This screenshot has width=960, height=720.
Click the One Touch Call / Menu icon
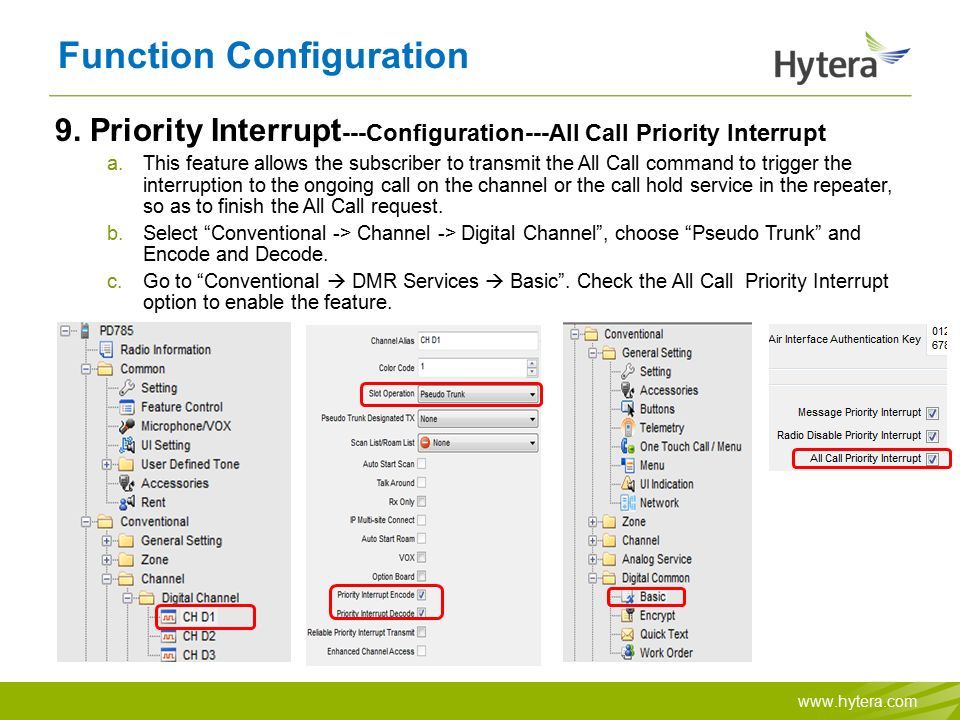pyautogui.click(x=628, y=446)
